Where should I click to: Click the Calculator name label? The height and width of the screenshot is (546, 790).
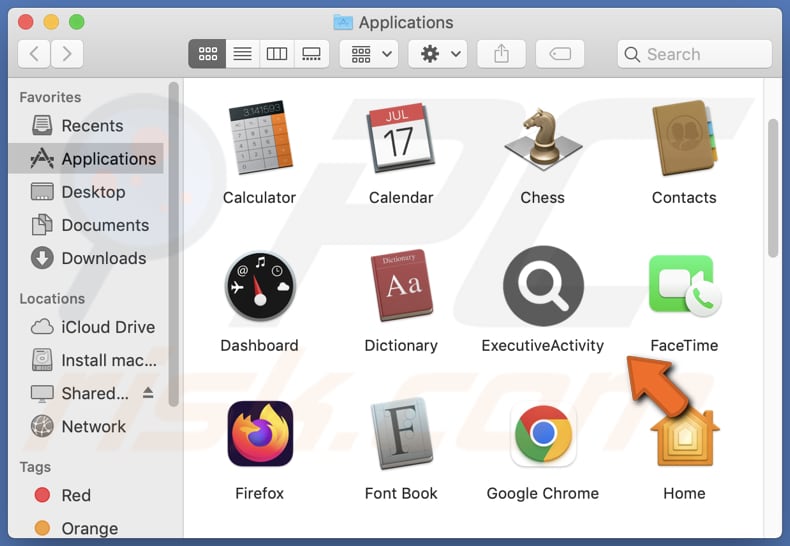point(259,197)
